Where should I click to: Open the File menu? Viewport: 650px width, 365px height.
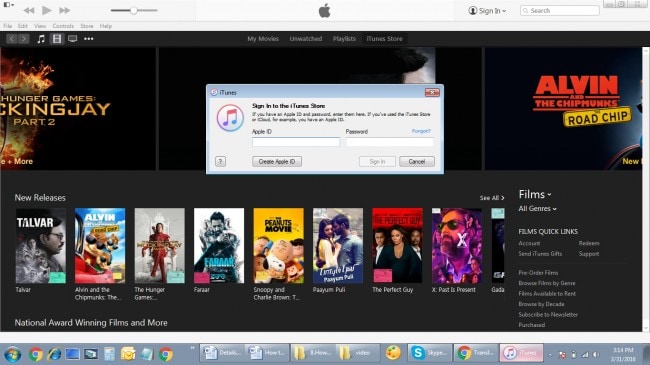pyautogui.click(x=7, y=26)
